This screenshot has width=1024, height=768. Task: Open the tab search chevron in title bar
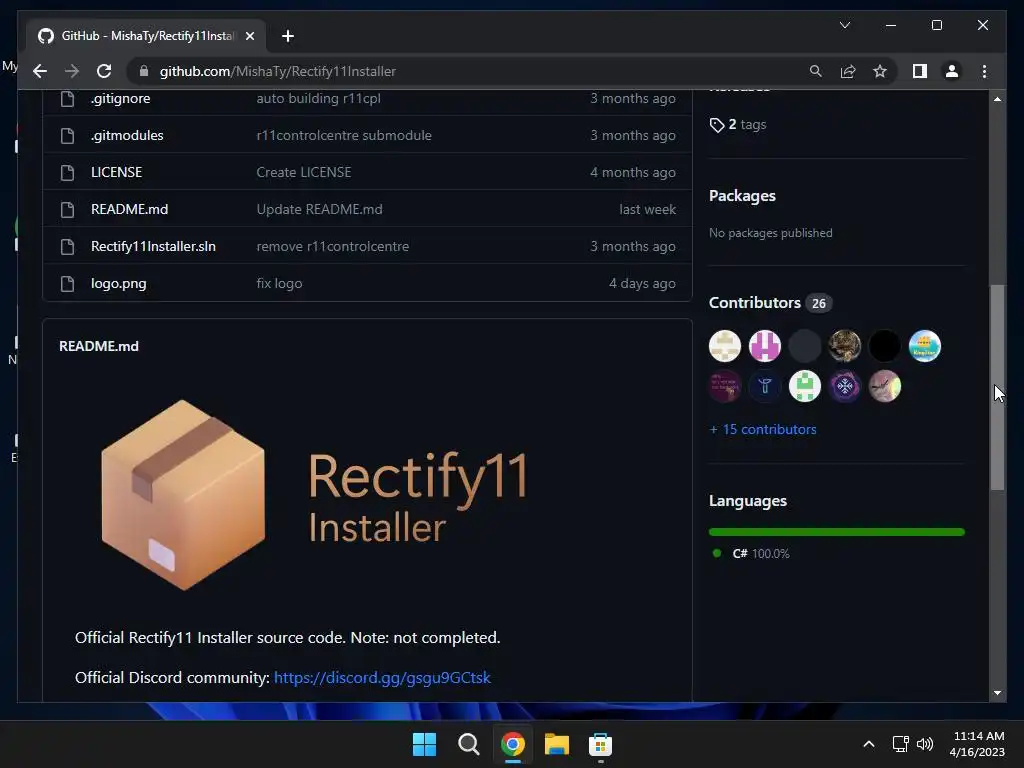pyautogui.click(x=844, y=25)
